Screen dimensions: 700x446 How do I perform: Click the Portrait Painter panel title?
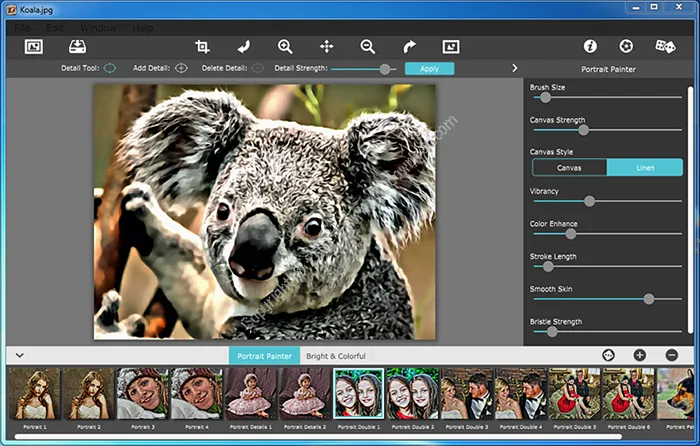pyautogui.click(x=608, y=69)
